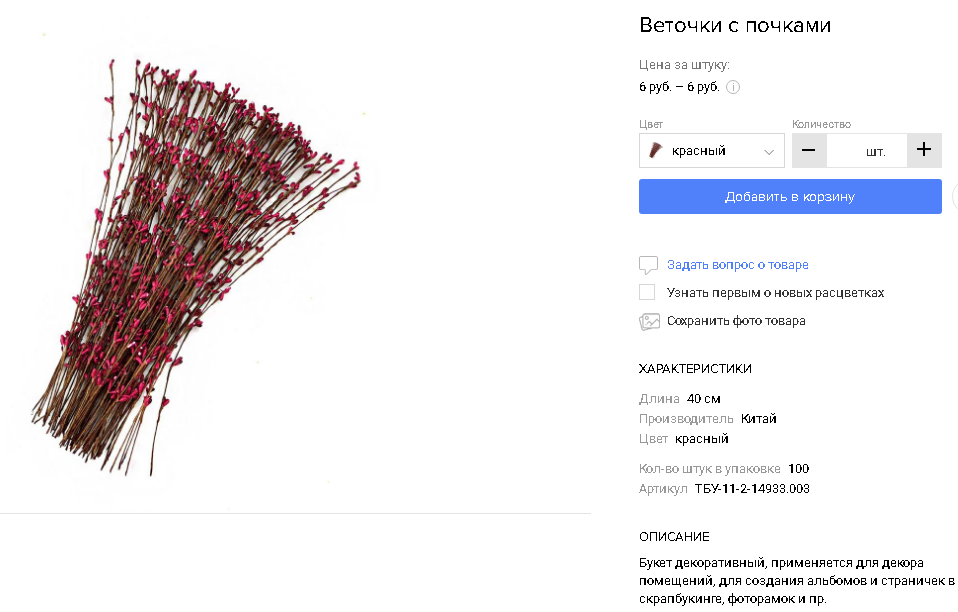Click the speech bubble question icon
This screenshot has width=958, height=612.
tap(649, 265)
